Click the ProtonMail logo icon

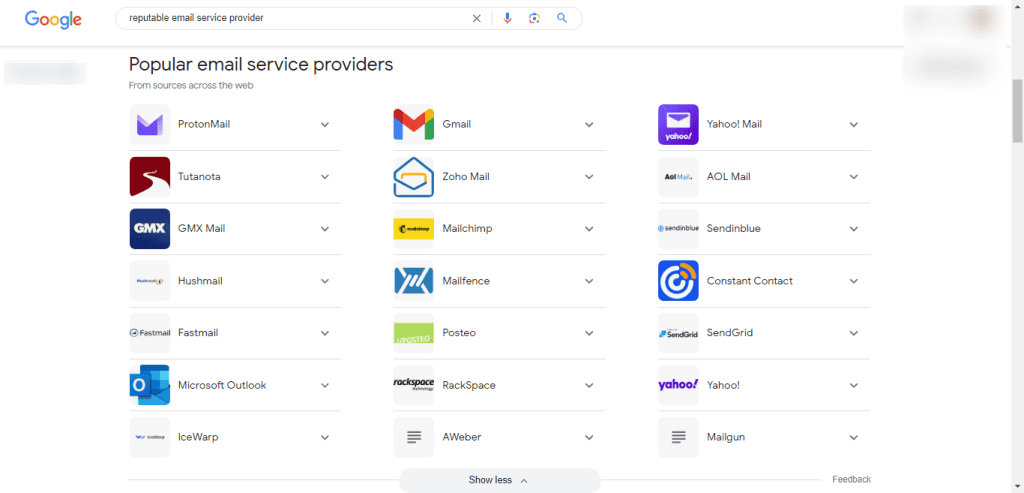(x=150, y=124)
